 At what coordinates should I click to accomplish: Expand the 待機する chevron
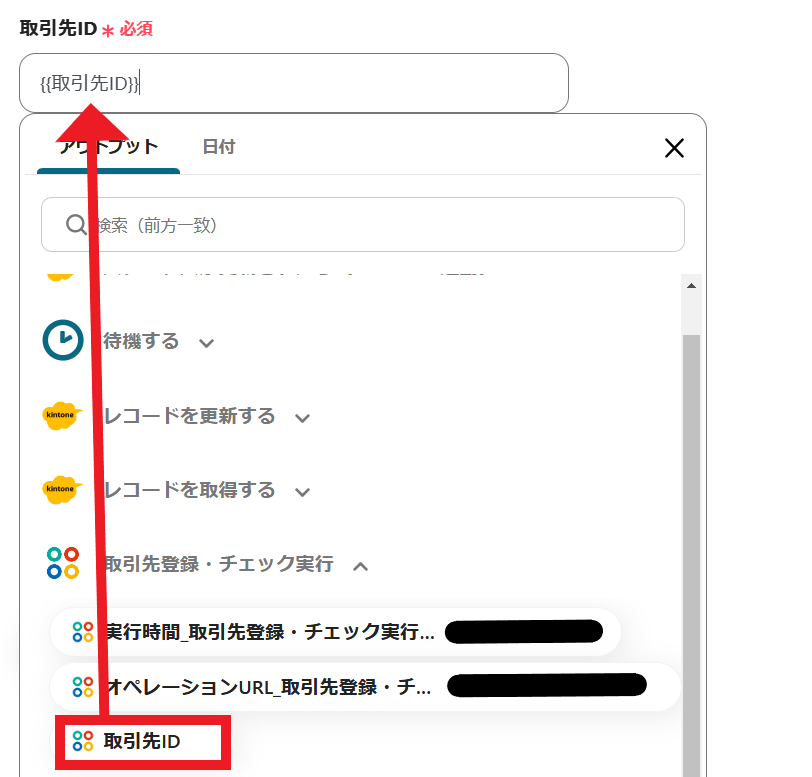207,343
